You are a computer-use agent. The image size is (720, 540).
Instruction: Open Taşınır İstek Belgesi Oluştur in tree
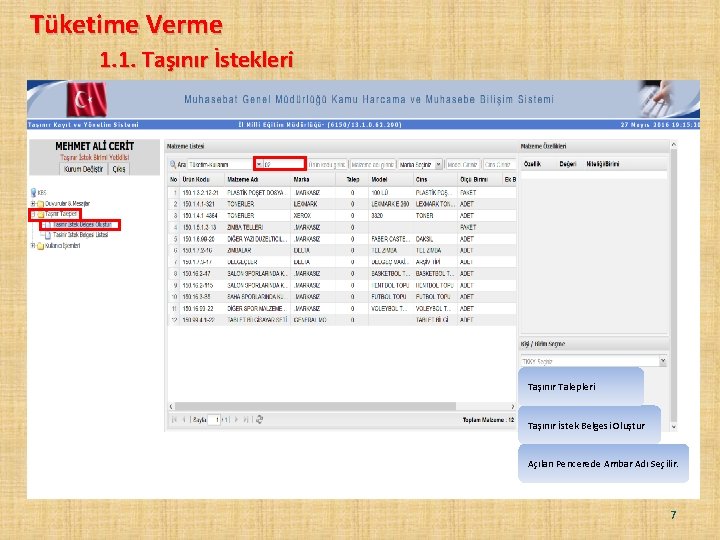82,225
